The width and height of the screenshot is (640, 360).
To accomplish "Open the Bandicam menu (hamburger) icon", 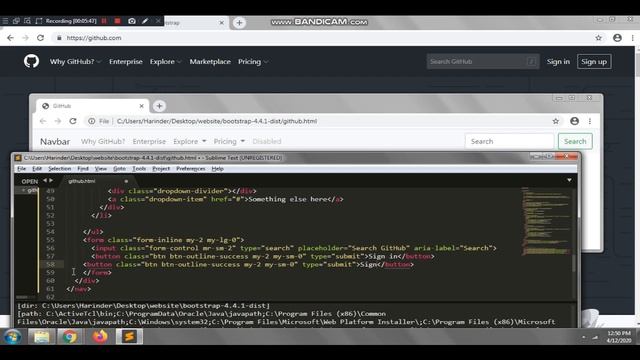I will pyautogui.click(x=5, y=21).
